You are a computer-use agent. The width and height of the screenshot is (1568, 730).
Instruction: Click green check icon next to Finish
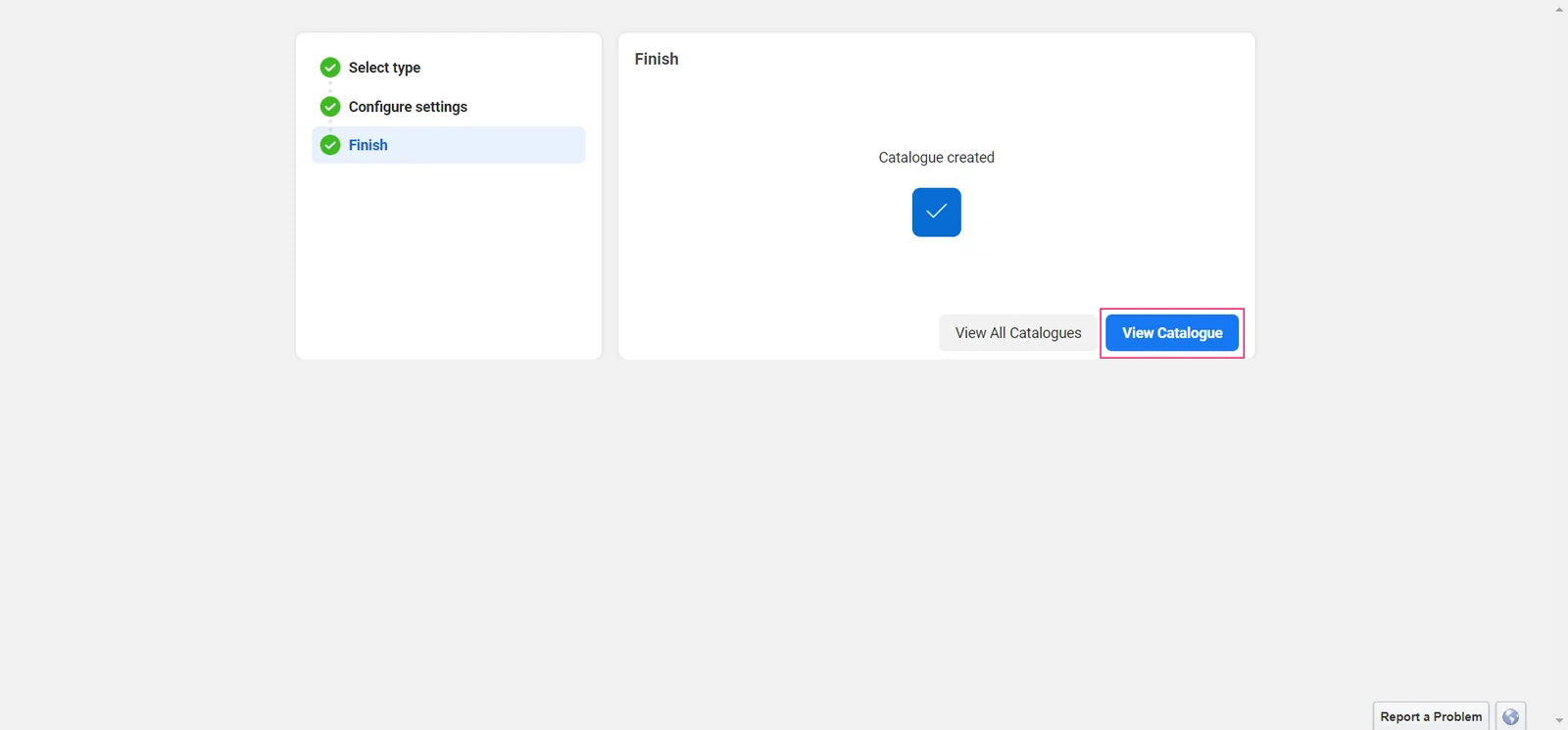click(330, 145)
